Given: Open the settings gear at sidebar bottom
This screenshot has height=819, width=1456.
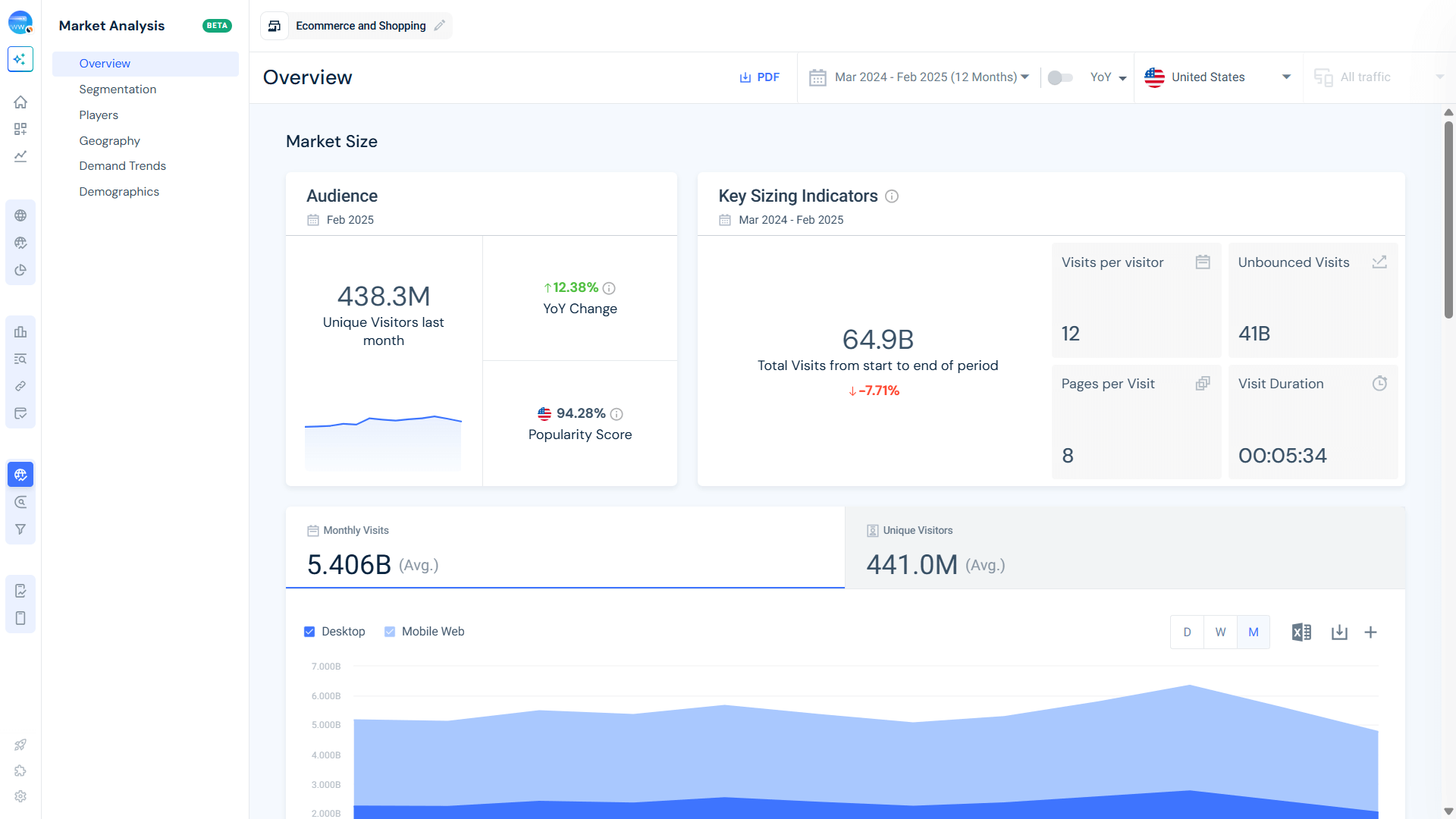Looking at the screenshot, I should pos(20,796).
